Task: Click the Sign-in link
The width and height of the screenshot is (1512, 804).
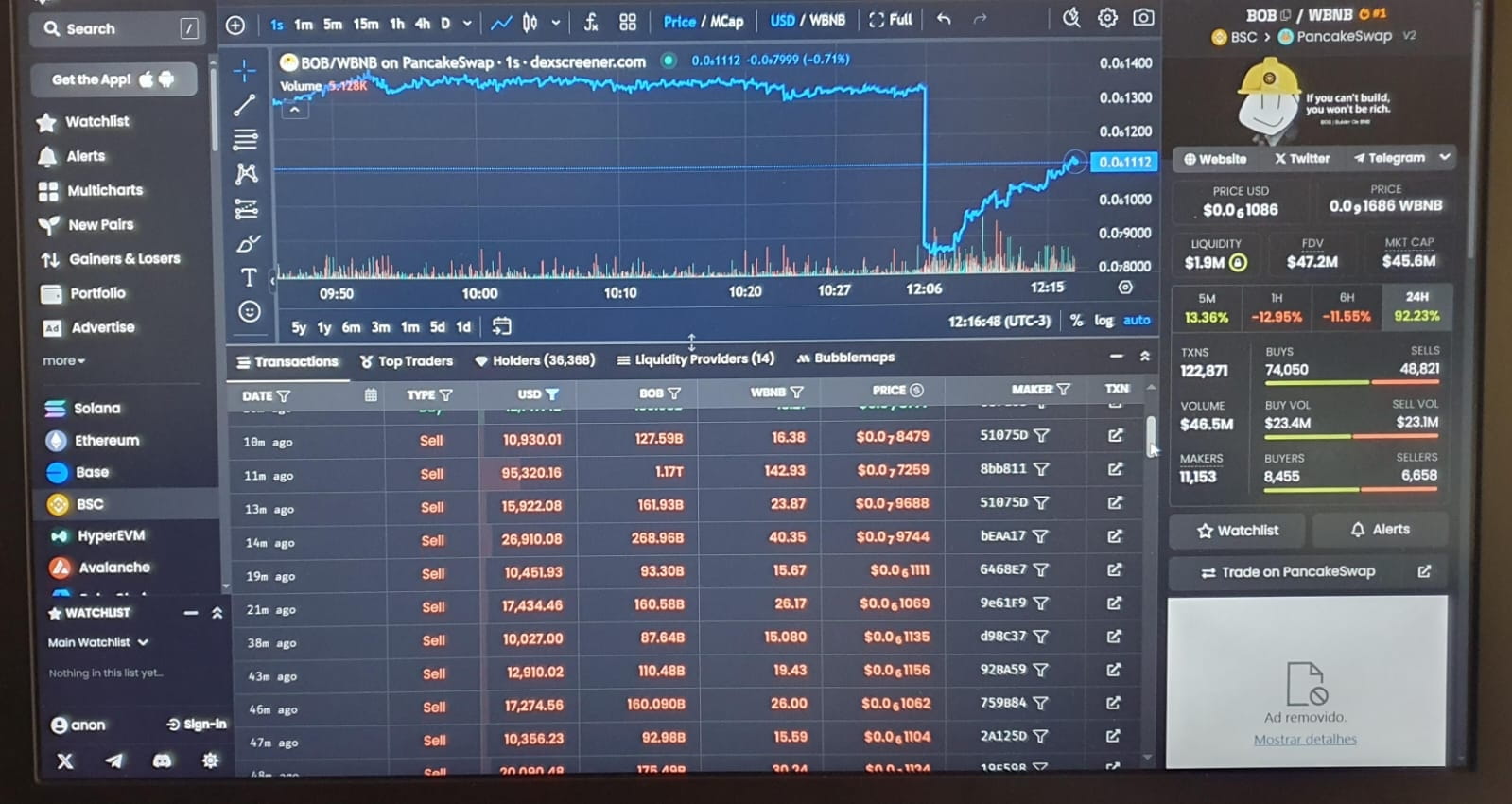Action: pyautogui.click(x=197, y=725)
